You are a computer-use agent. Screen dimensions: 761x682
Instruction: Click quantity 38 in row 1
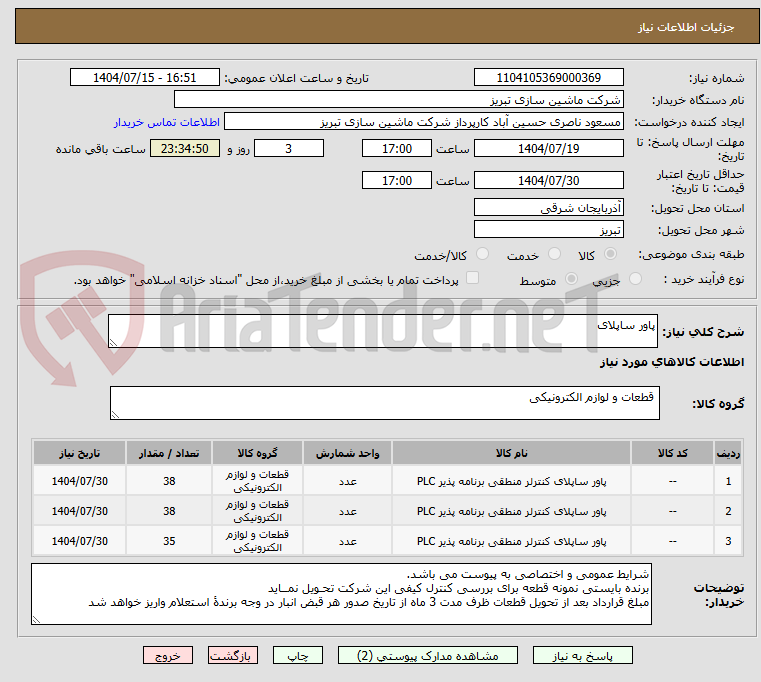coord(169,481)
